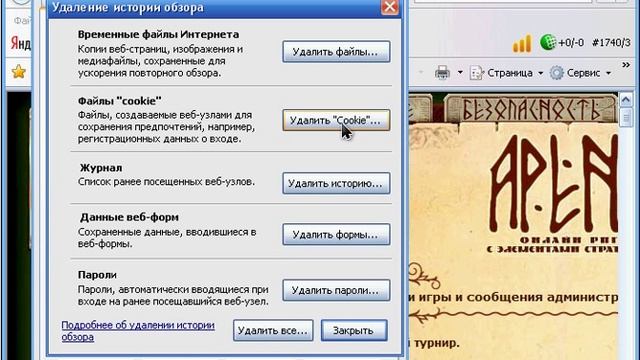Click the orange signal bars icon
This screenshot has height=360, width=640.
[x=522, y=43]
